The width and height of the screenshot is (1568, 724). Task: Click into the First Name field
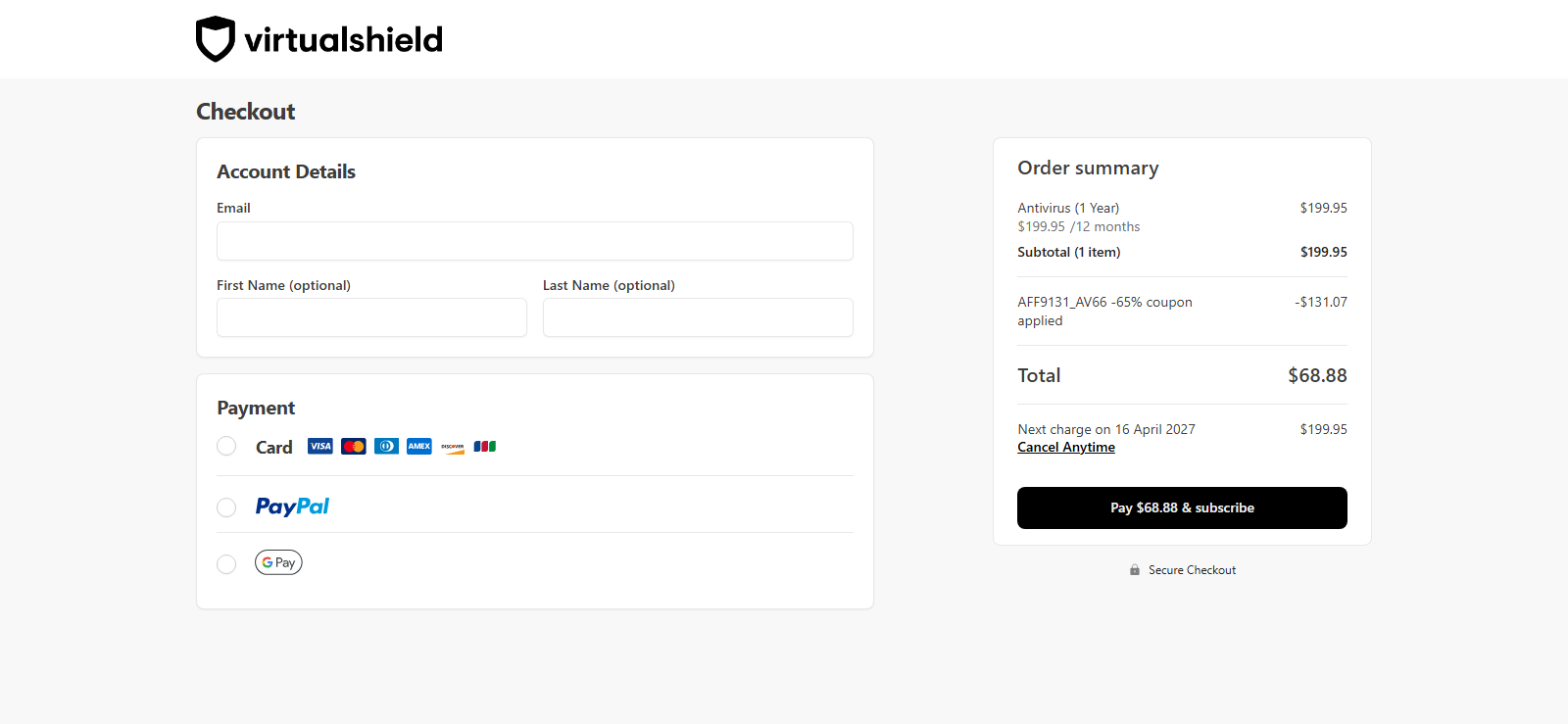click(x=371, y=317)
